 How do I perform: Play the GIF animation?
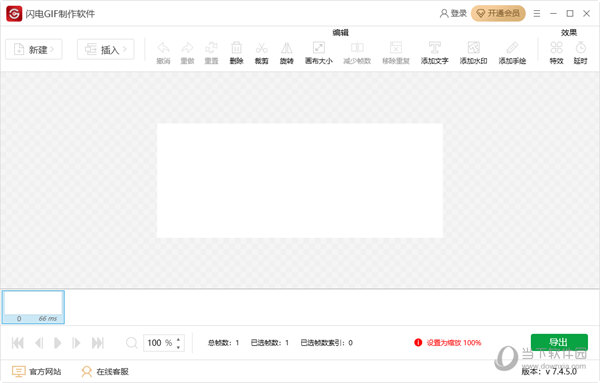58,343
